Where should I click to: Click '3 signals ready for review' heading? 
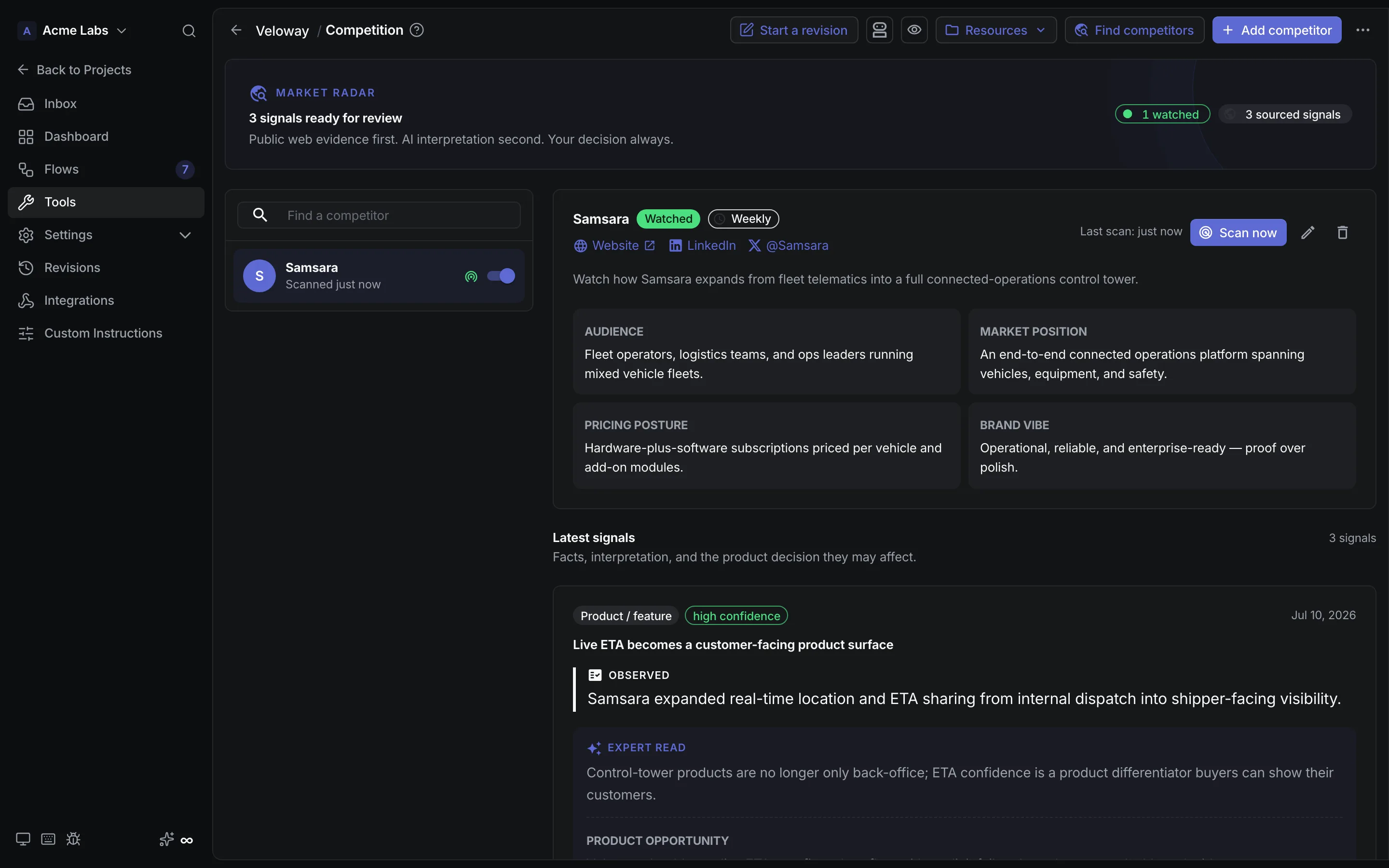tap(326, 118)
